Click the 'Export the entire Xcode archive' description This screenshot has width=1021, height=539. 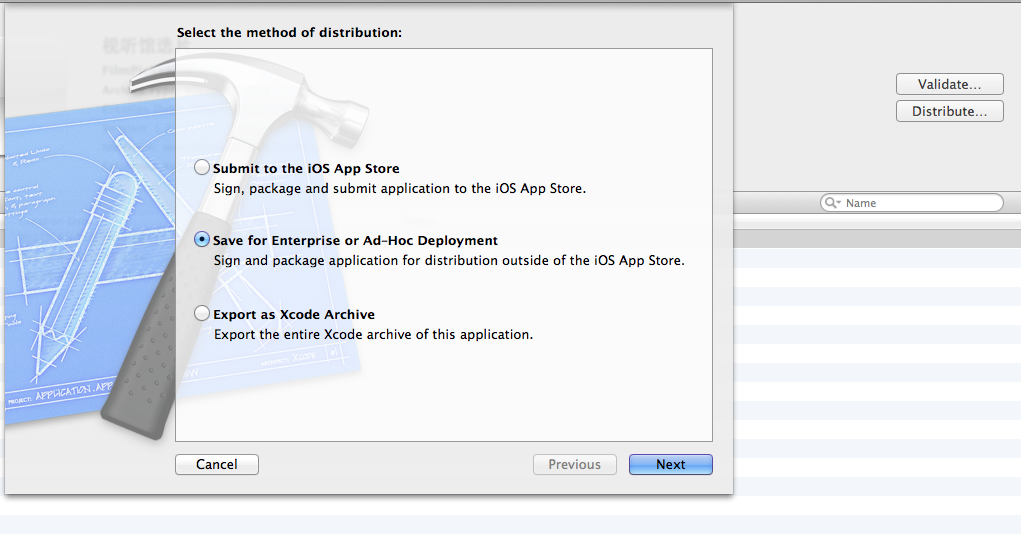373,334
